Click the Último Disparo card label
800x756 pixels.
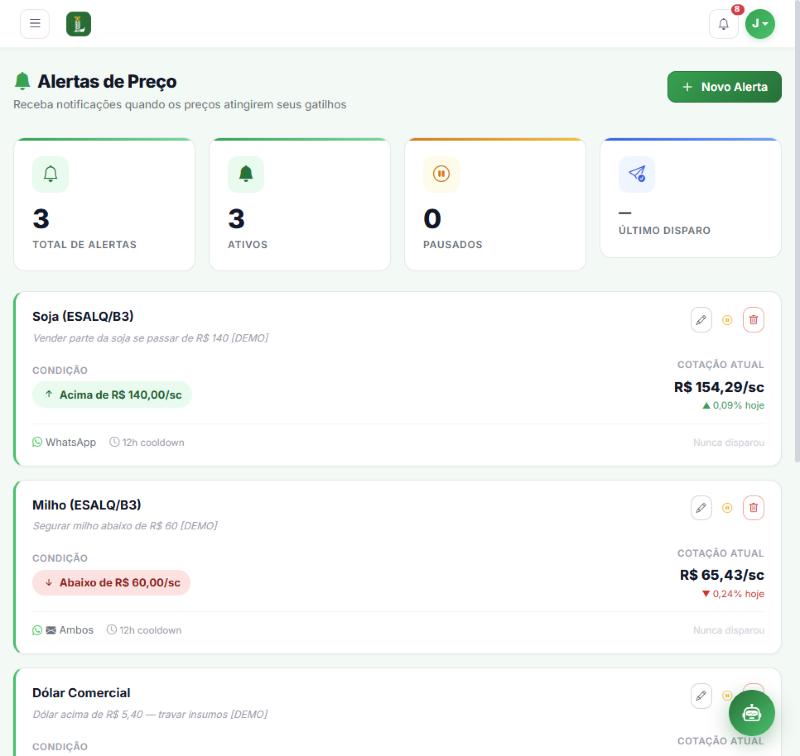click(664, 231)
